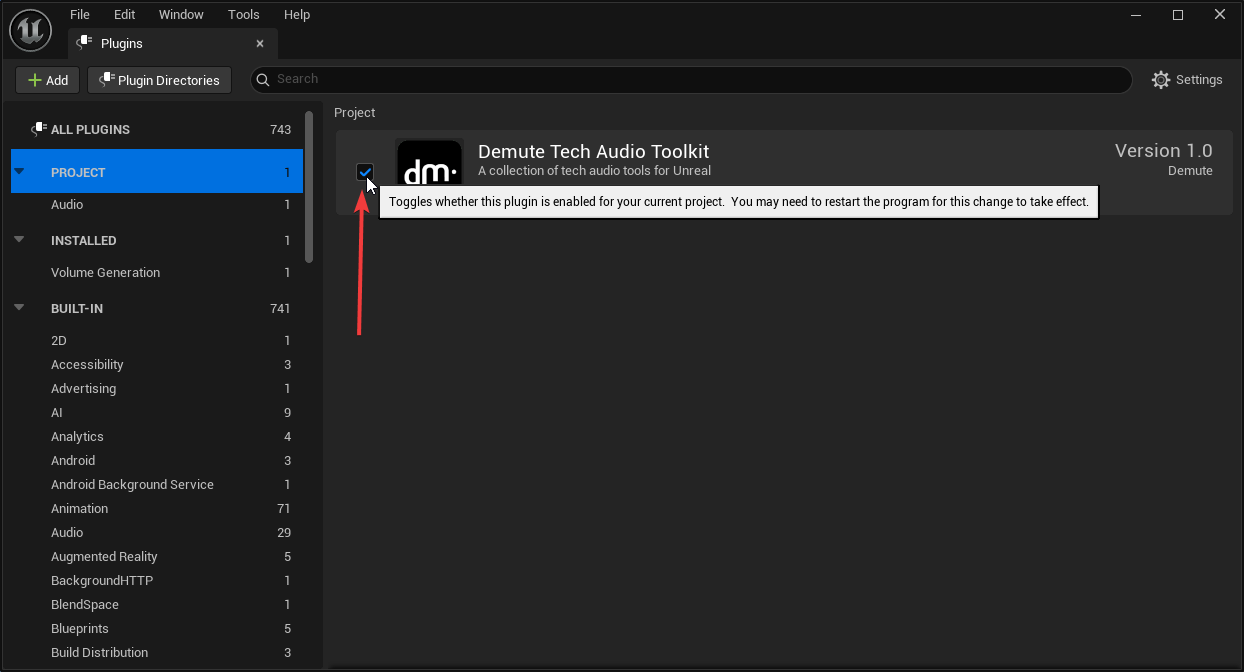1244x672 pixels.
Task: Click the Plugin Directories button
Action: pos(159,80)
